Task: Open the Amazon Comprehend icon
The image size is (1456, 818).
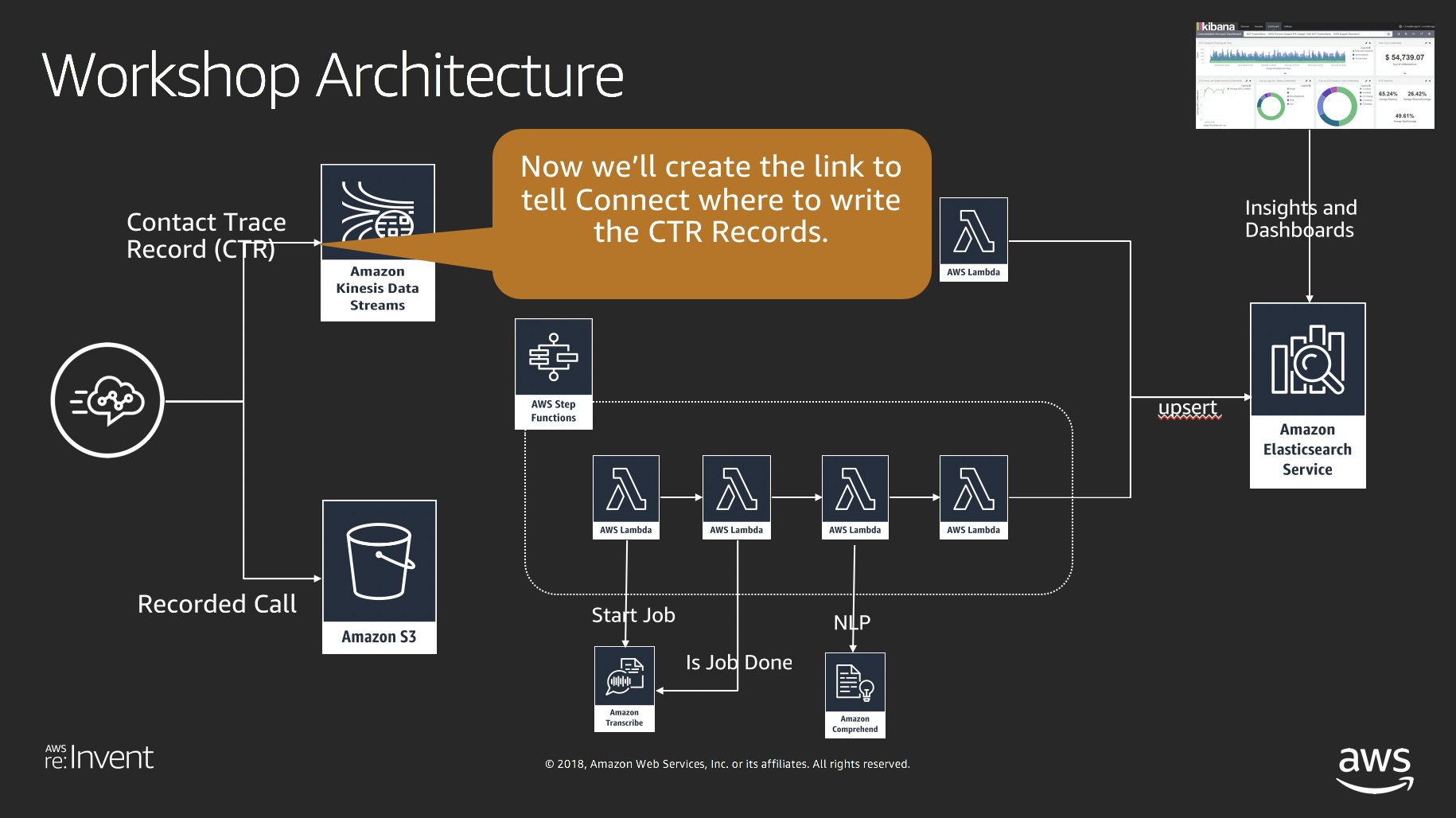Action: pyautogui.click(x=855, y=695)
